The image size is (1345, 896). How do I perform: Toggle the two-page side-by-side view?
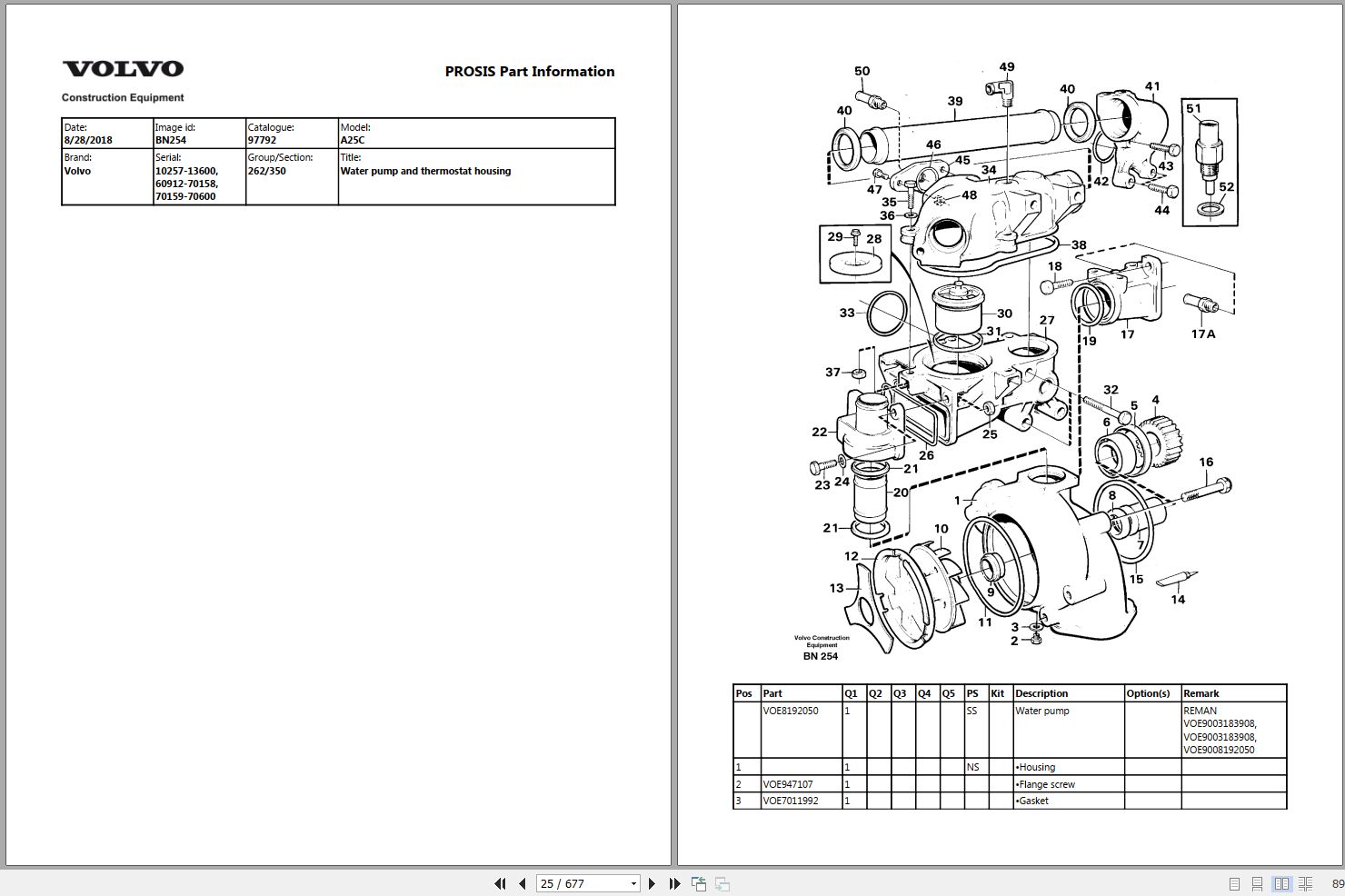click(1282, 882)
